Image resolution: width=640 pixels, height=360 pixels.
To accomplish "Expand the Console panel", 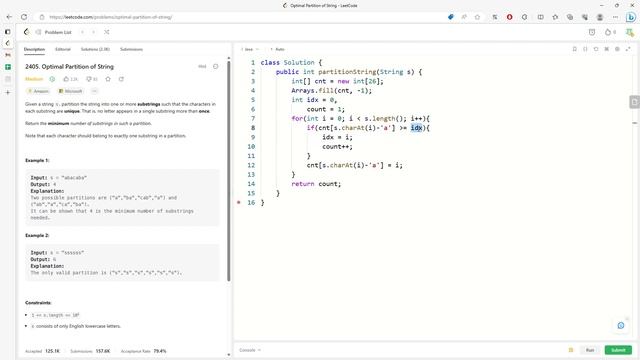I will click(x=250, y=350).
